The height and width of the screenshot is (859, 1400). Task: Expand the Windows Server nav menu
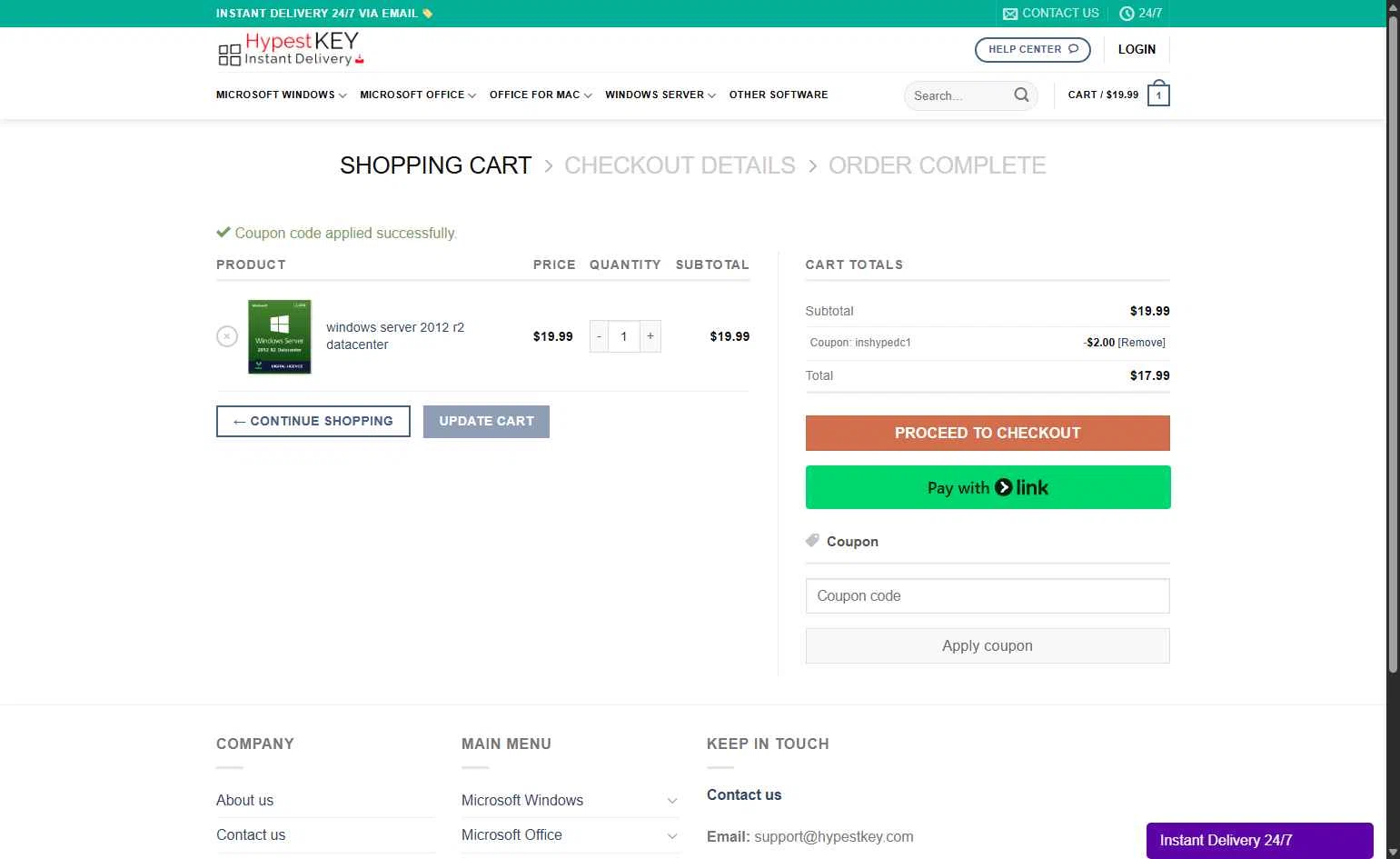[660, 95]
